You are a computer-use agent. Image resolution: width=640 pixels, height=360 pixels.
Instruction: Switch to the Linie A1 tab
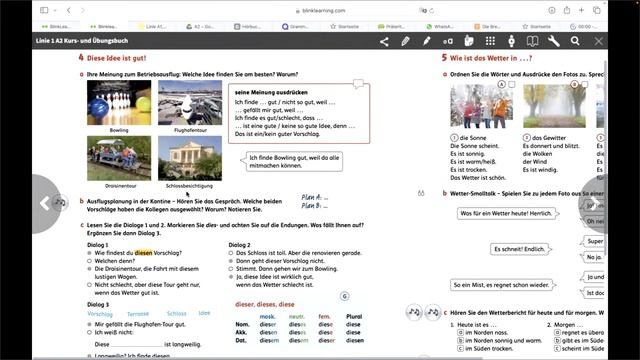(x=152, y=27)
